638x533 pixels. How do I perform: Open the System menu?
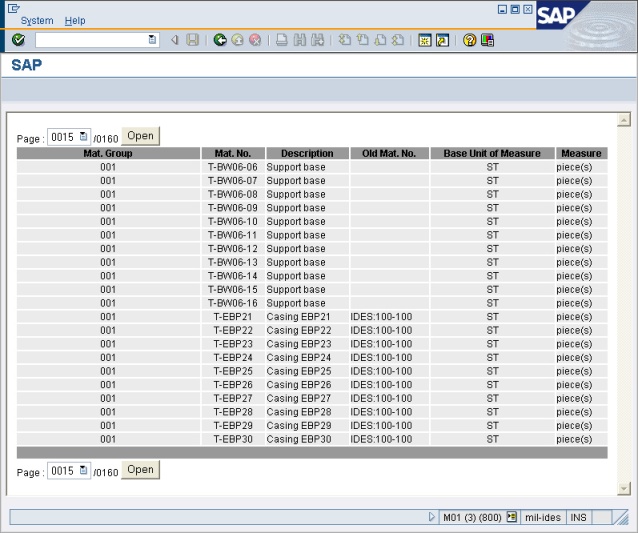point(37,20)
